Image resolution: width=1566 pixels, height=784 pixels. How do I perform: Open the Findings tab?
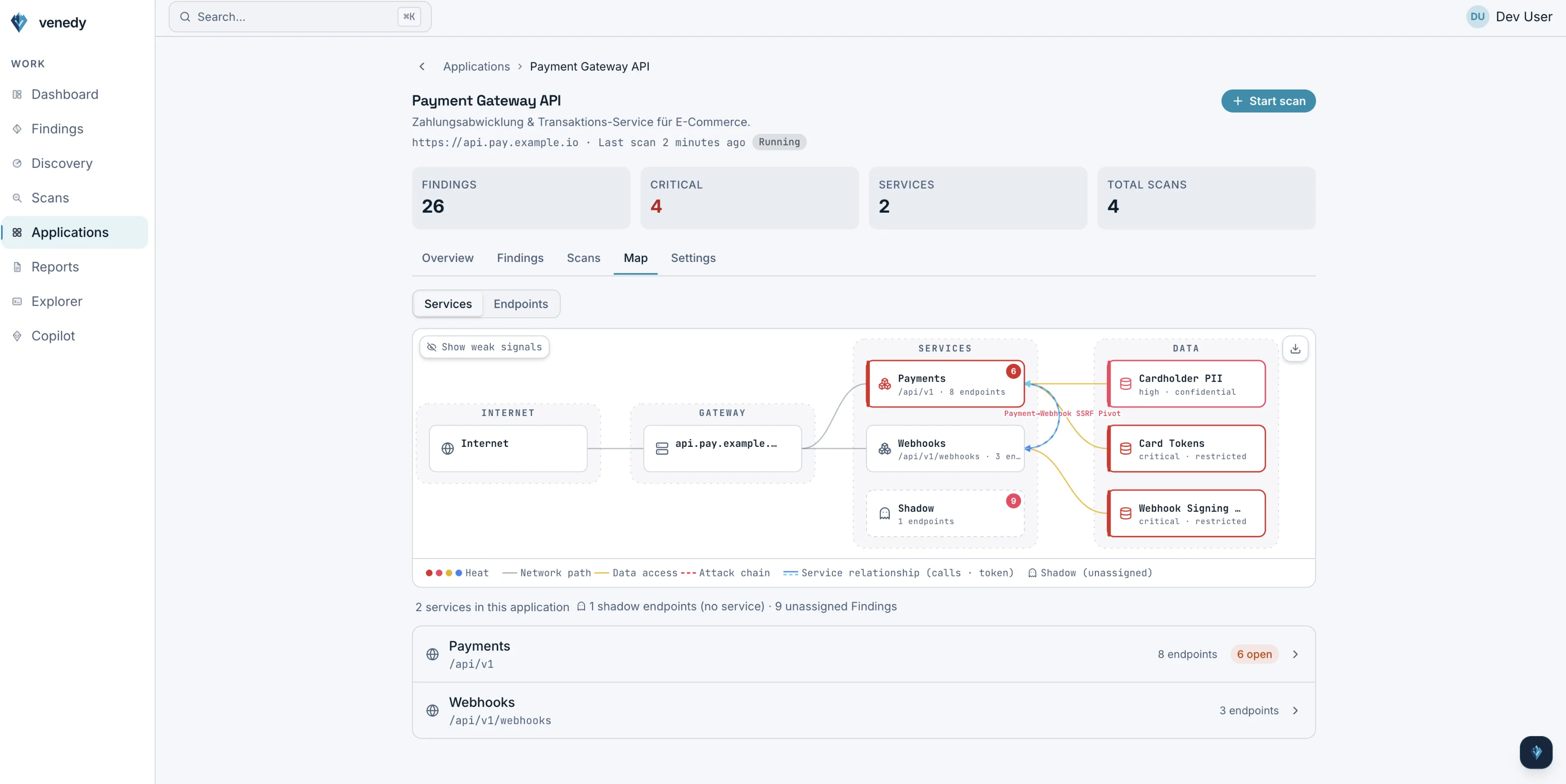(520, 258)
